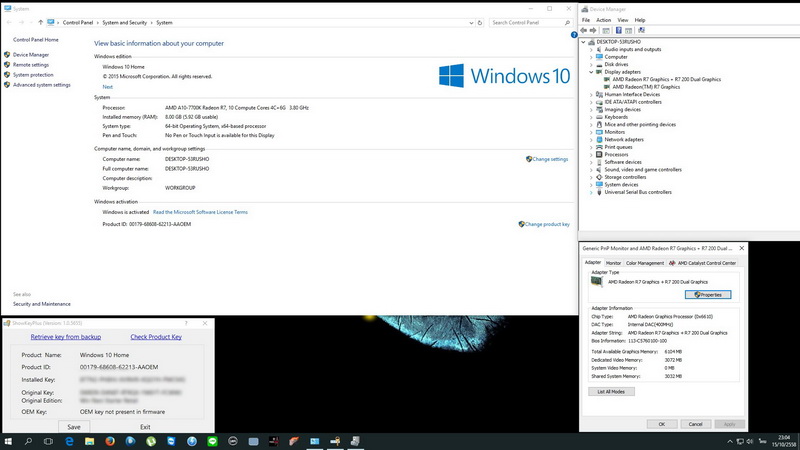This screenshot has height=450, width=800.
Task: Open Action menu in Device Manager
Action: tap(604, 20)
